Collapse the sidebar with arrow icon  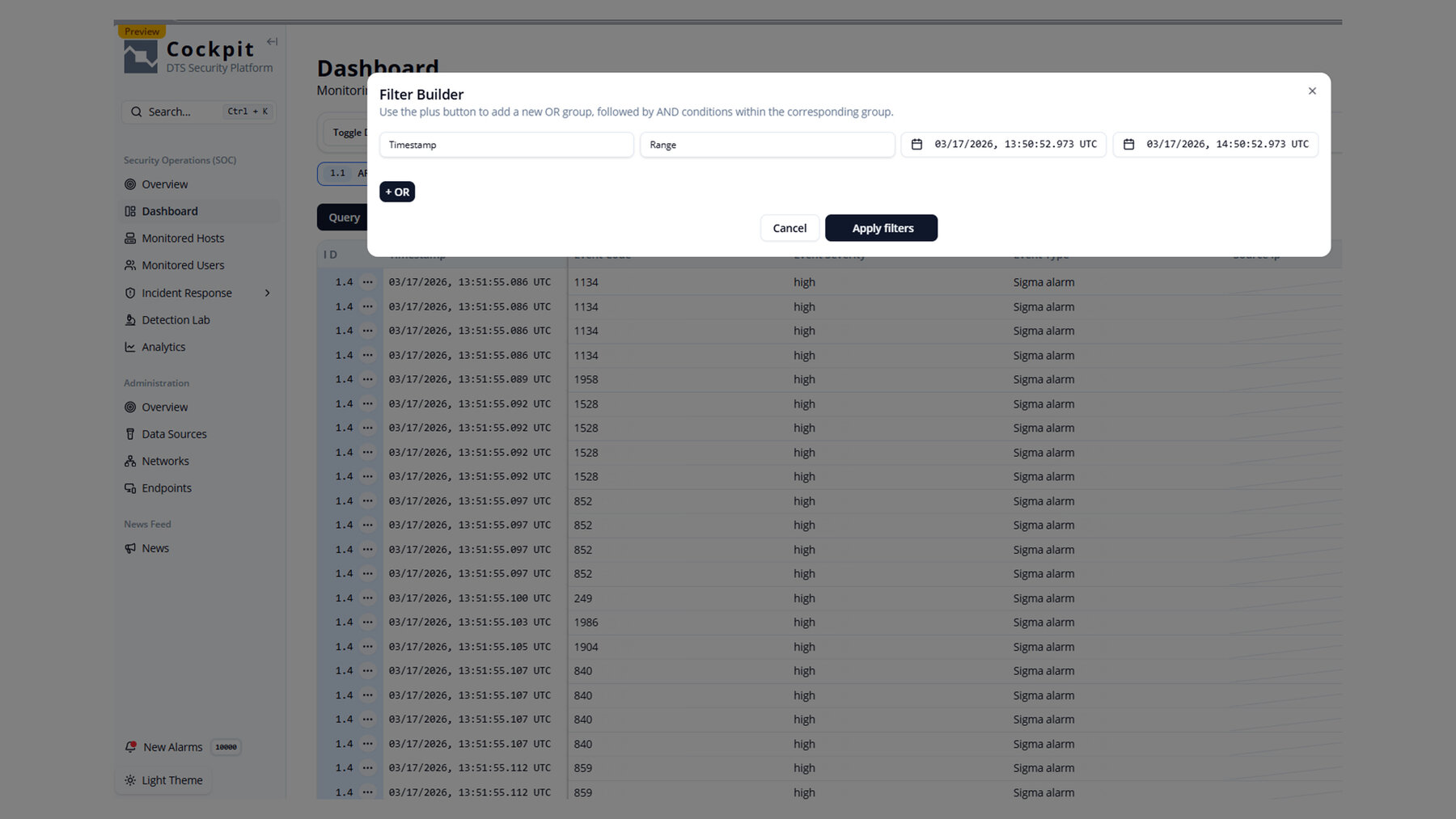[272, 42]
